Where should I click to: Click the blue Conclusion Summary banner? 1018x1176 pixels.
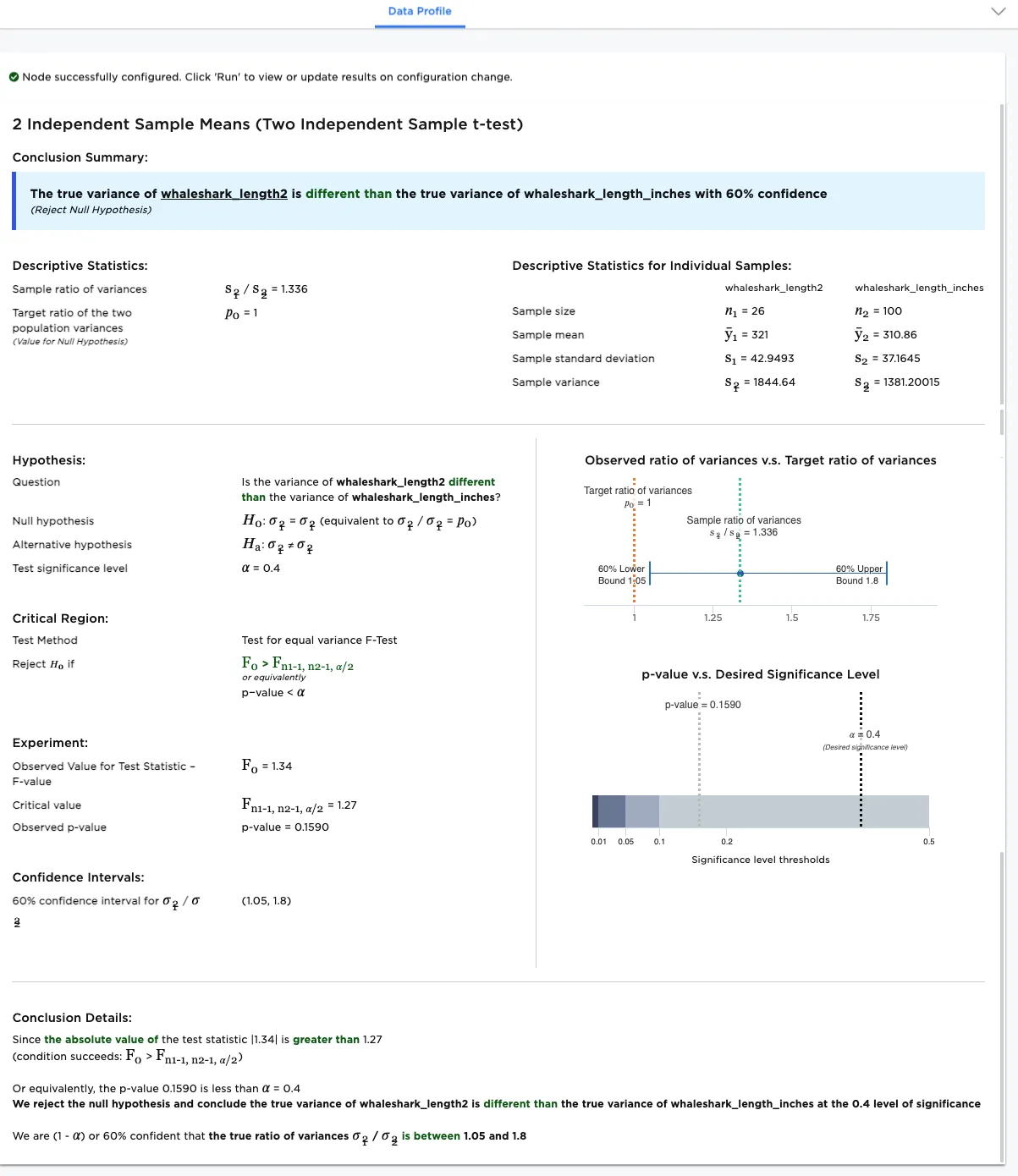499,201
